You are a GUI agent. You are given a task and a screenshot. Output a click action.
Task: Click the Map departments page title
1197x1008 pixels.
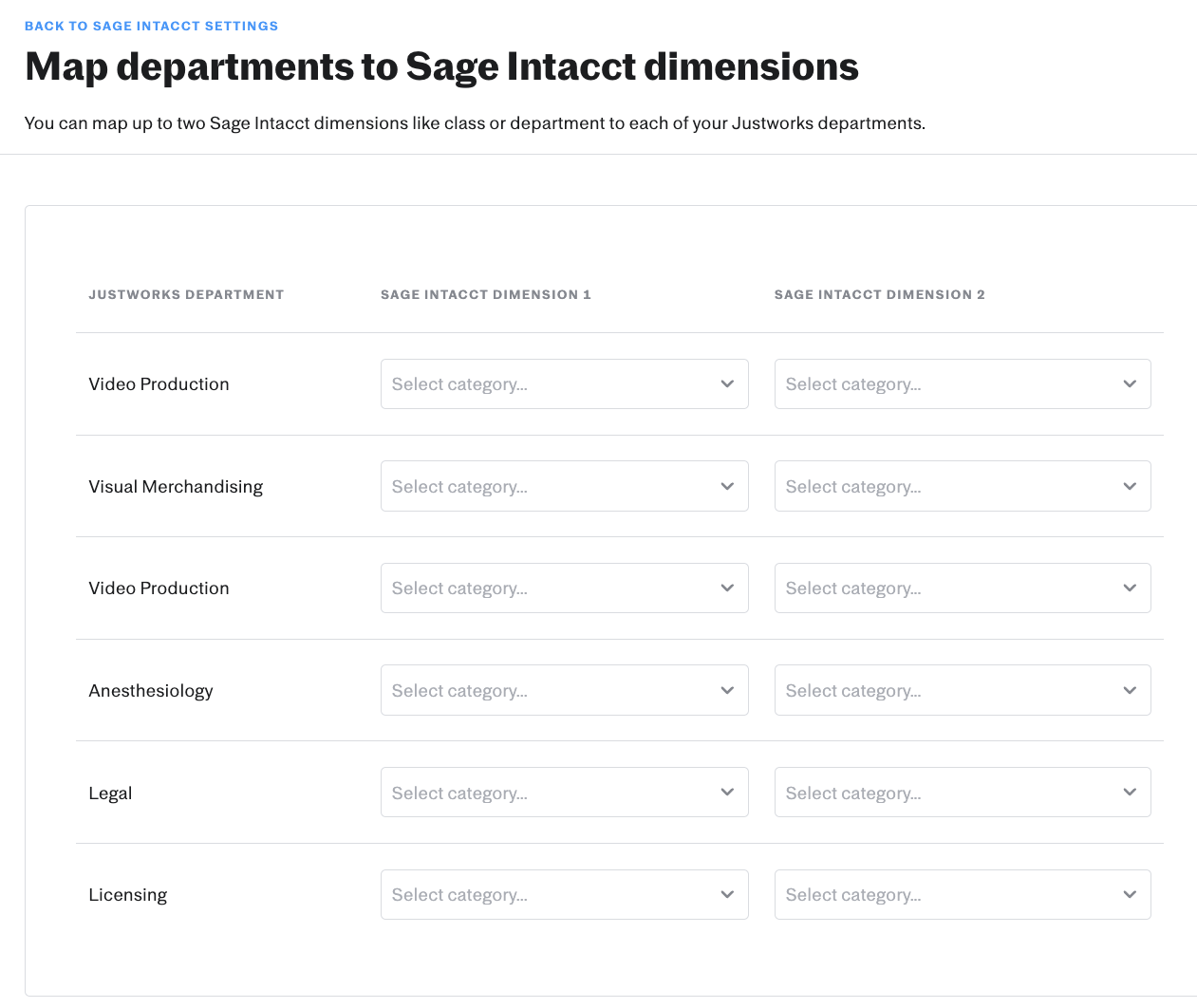pyautogui.click(x=441, y=66)
